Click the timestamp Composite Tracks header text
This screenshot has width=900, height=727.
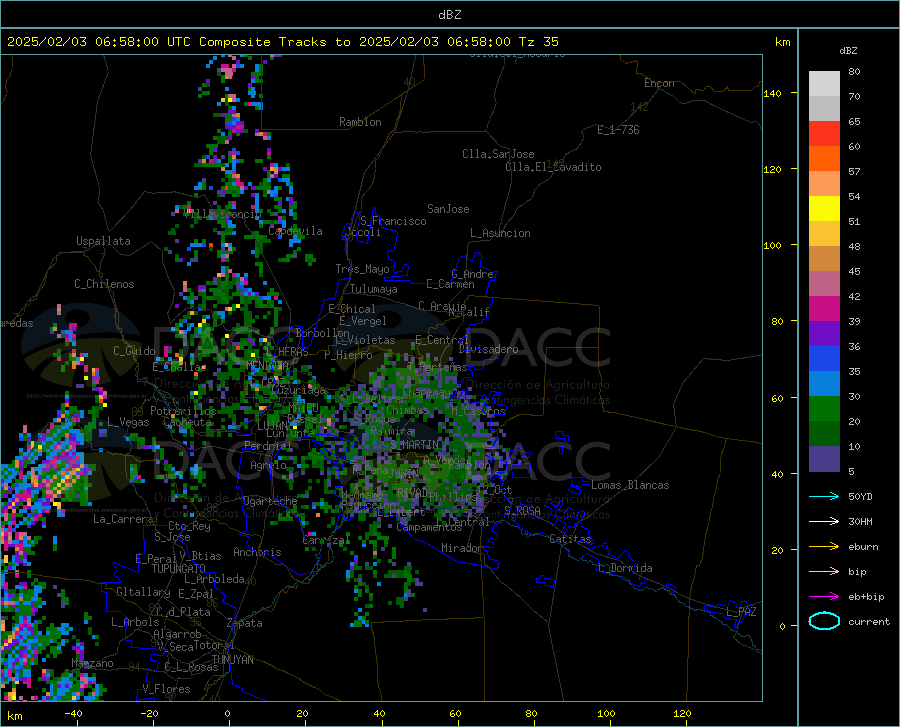click(282, 42)
